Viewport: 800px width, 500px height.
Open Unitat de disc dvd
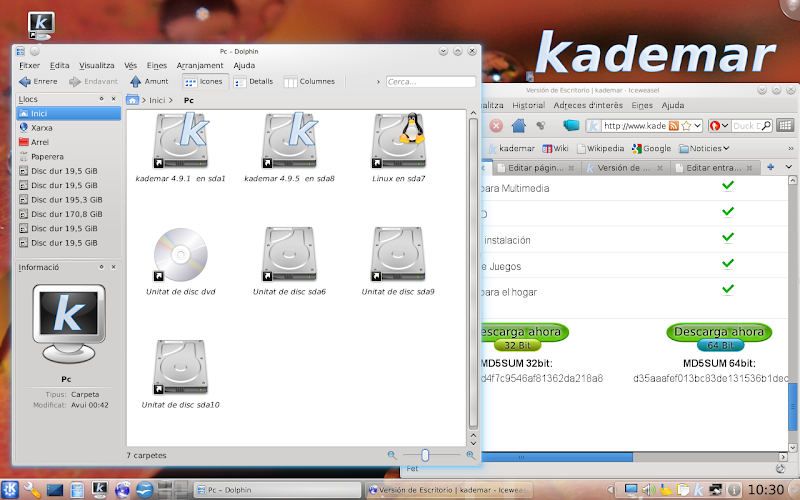tap(181, 261)
